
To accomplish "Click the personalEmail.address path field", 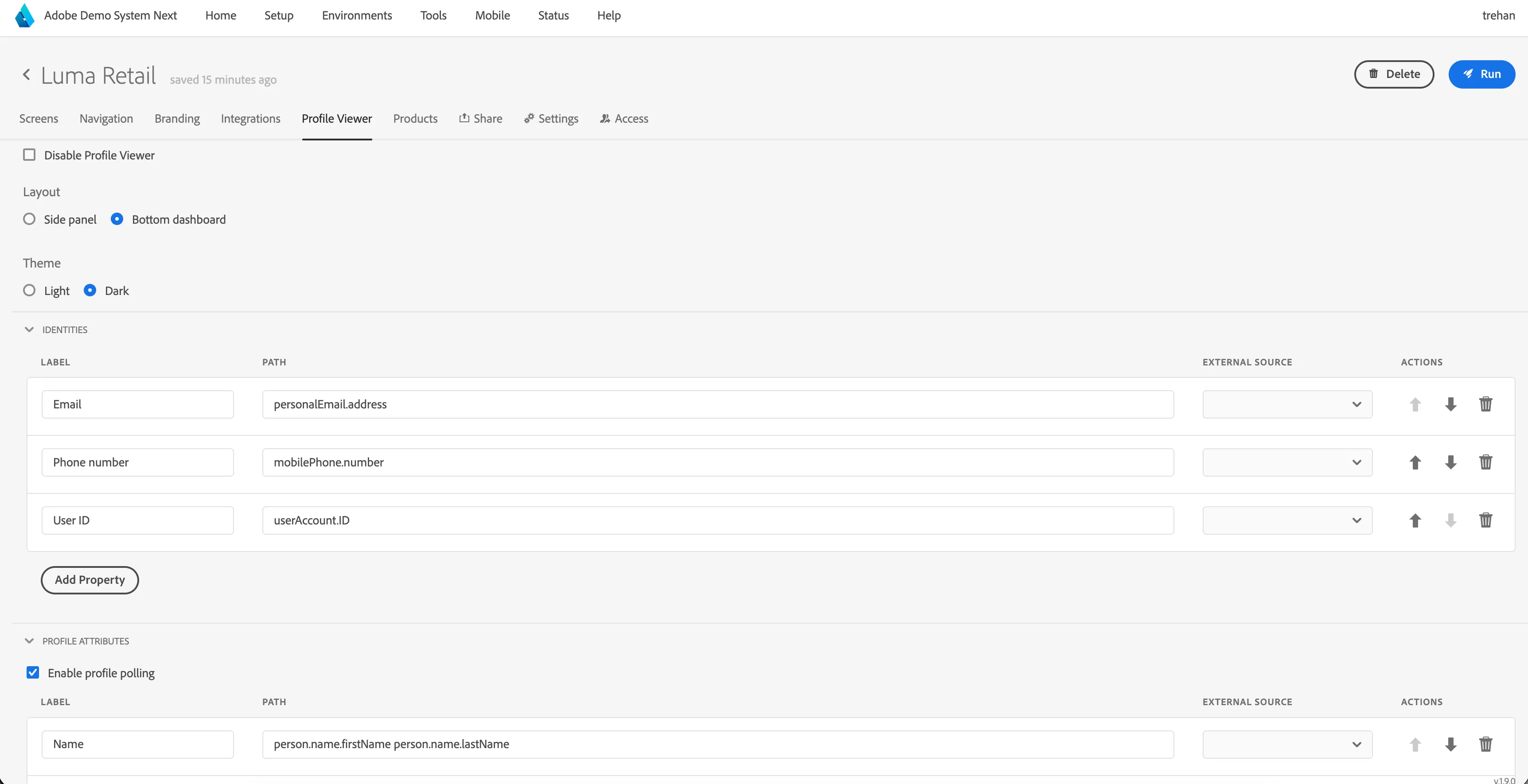I will click(x=718, y=404).
